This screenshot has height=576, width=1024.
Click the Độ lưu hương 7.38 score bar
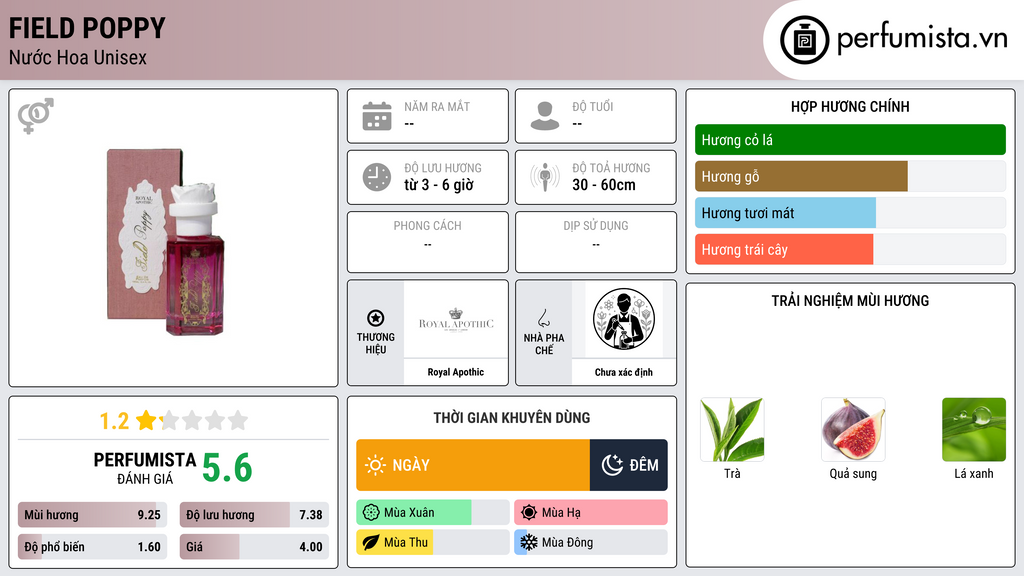254,515
